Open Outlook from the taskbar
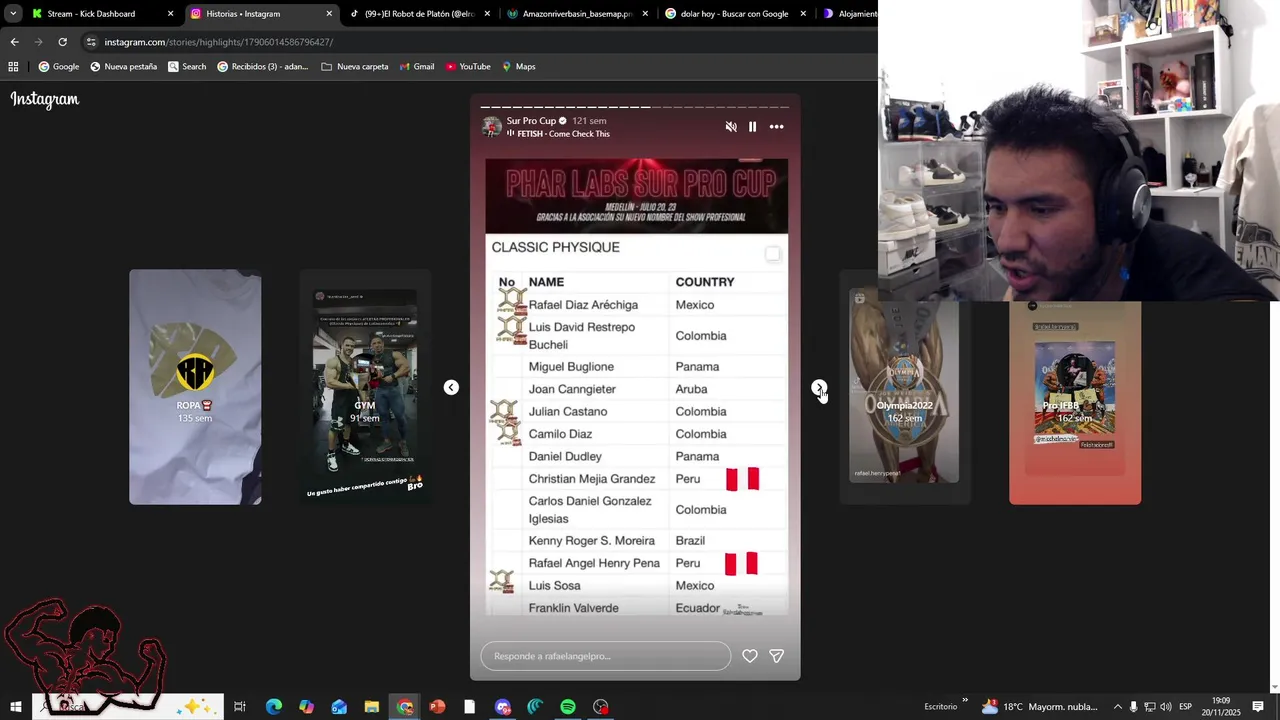The width and height of the screenshot is (1280, 720). (339, 707)
